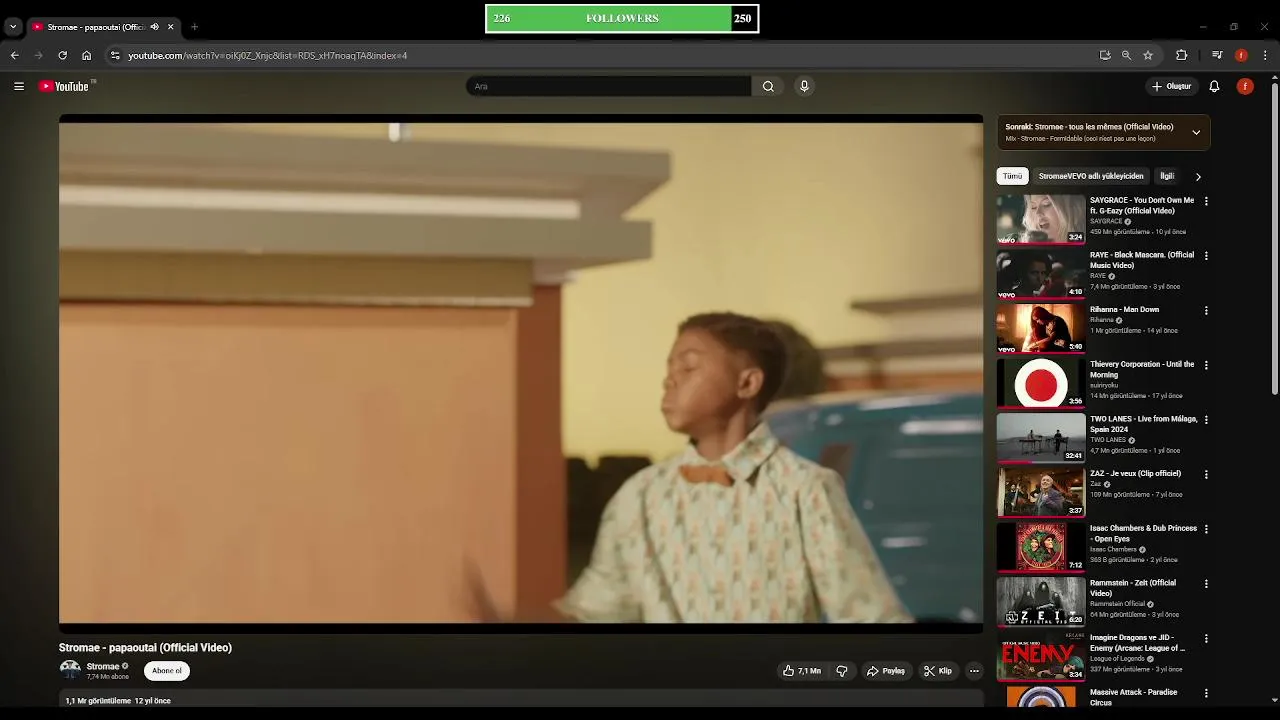Click the search magnifier button
Screen dimensions: 1280x720
click(x=768, y=86)
